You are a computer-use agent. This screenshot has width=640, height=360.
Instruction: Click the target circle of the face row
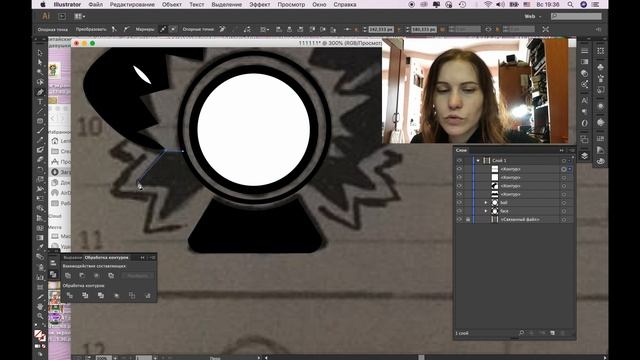tap(564, 211)
